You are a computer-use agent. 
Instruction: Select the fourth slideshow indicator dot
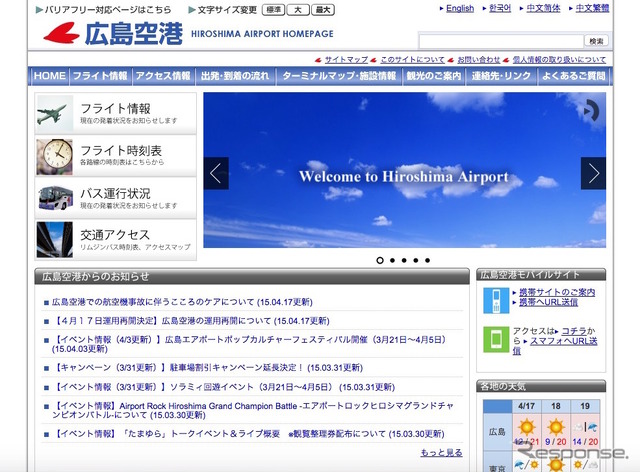pos(416,260)
